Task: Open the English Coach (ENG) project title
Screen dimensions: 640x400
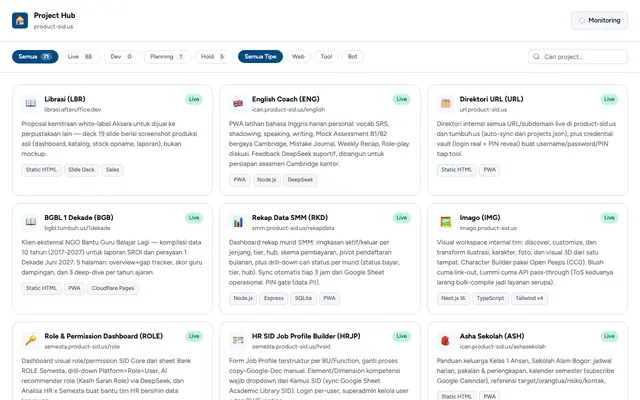Action: pyautogui.click(x=286, y=99)
